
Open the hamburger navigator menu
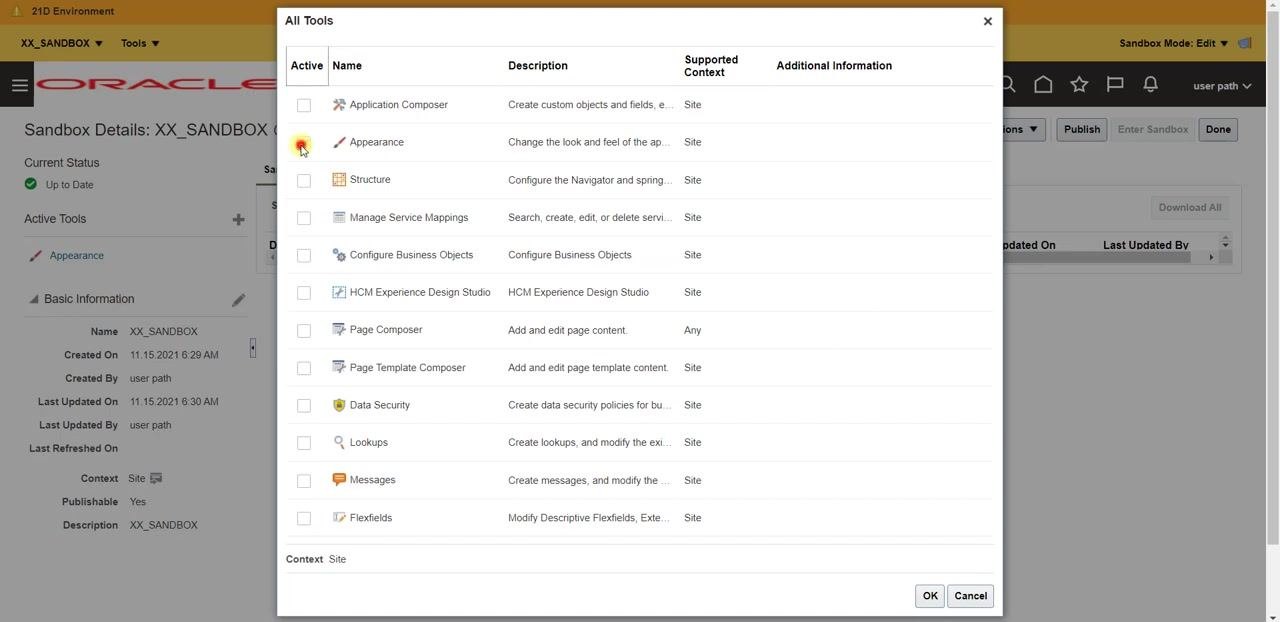[19, 86]
